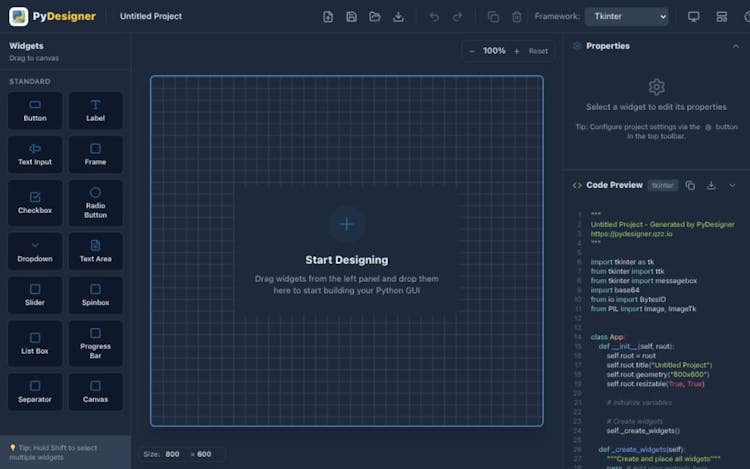Copy generated code in Code Preview
This screenshot has height=469, width=750.
pyautogui.click(x=690, y=185)
